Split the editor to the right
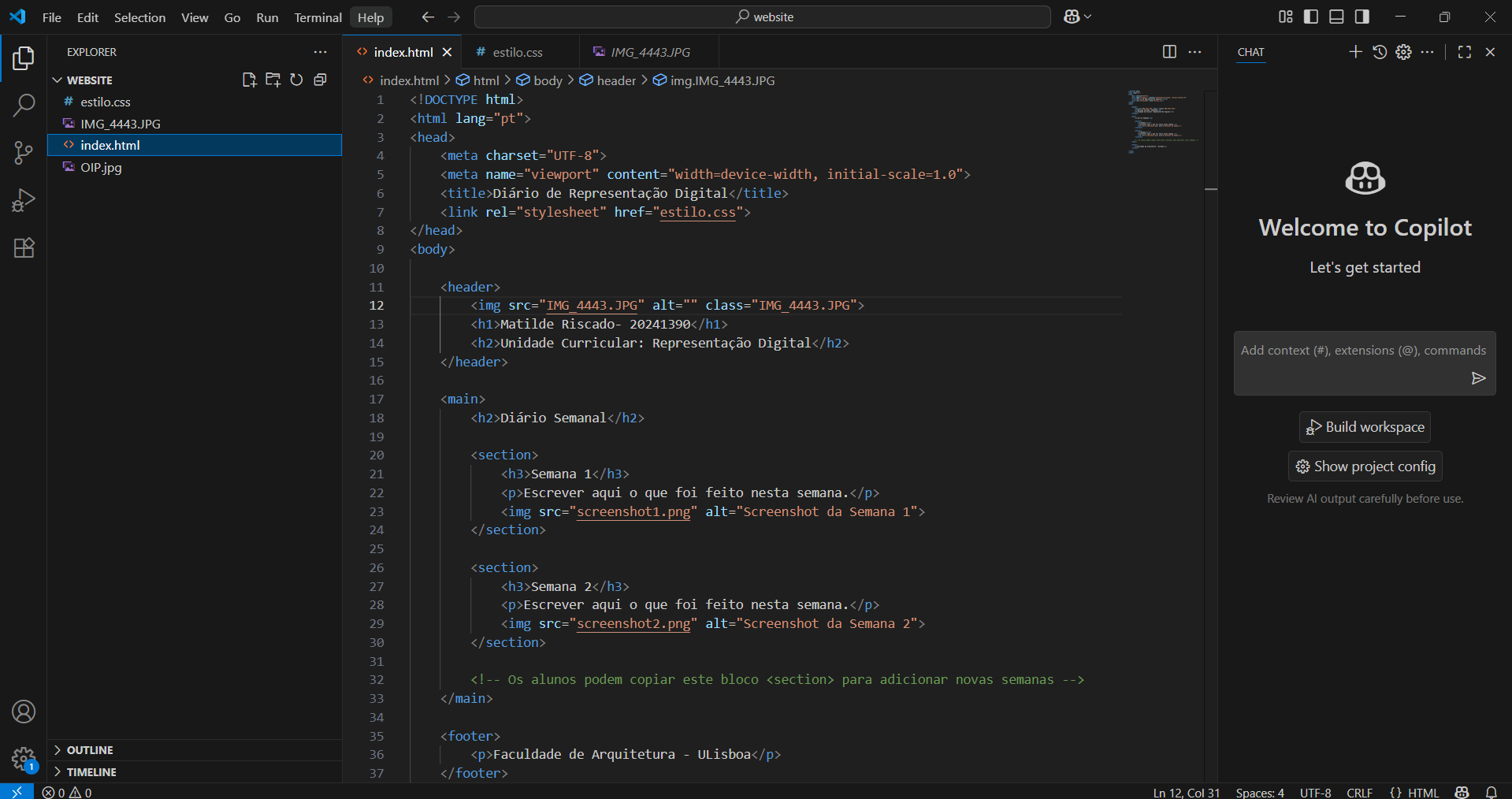Image resolution: width=1512 pixels, height=799 pixels. pyautogui.click(x=1169, y=52)
